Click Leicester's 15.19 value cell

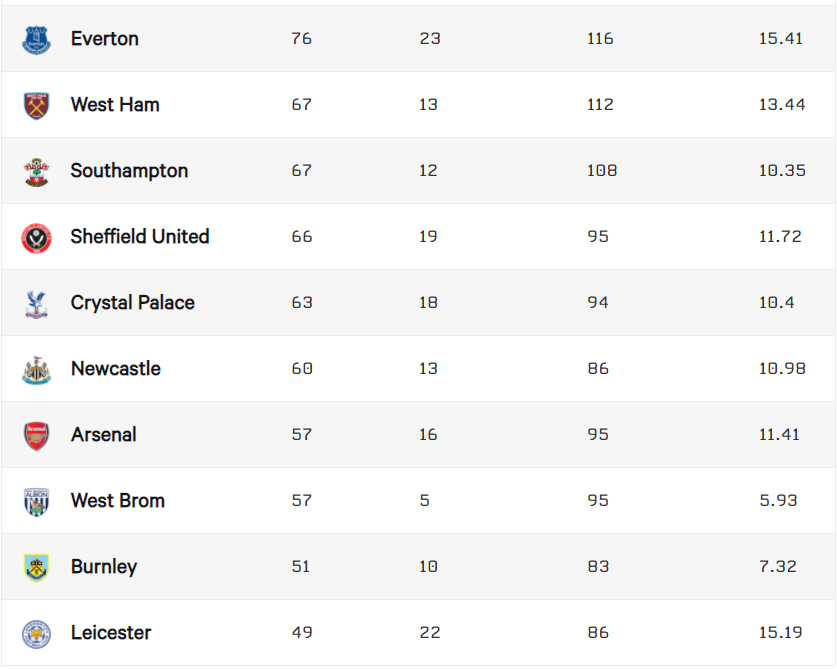[782, 633]
